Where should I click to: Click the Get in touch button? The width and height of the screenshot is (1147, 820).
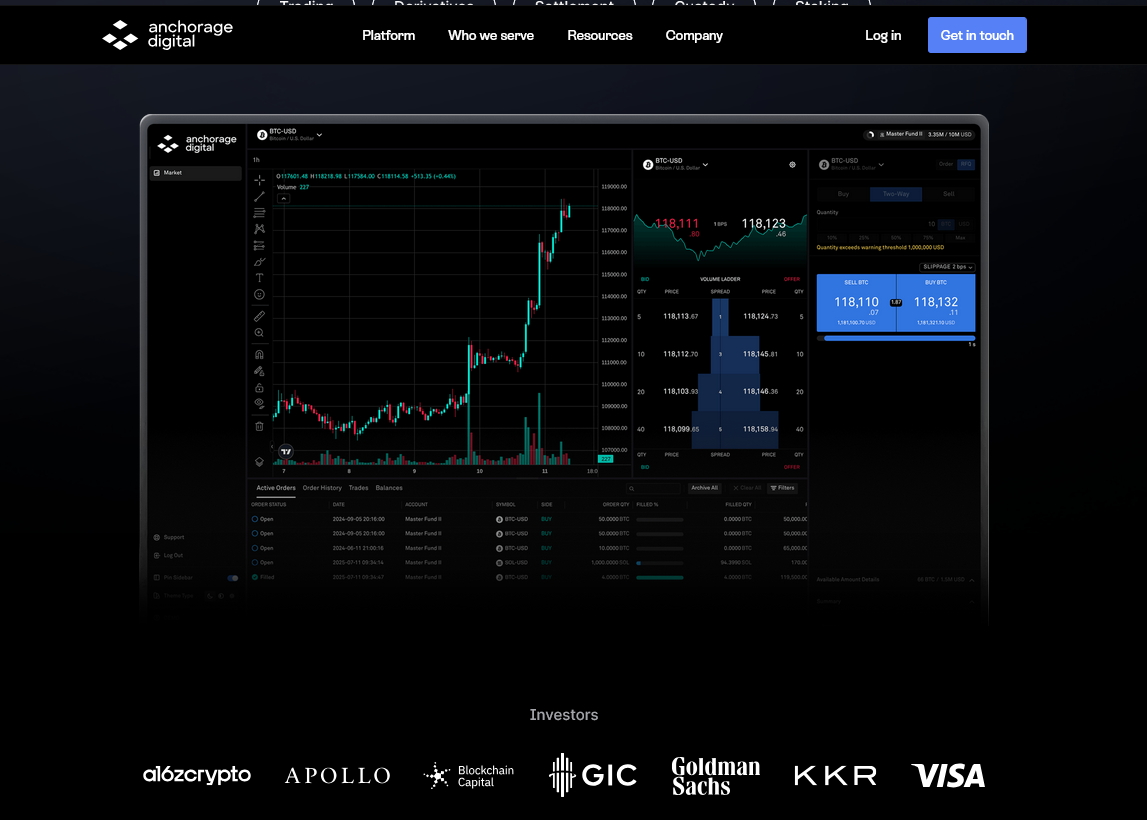977,35
